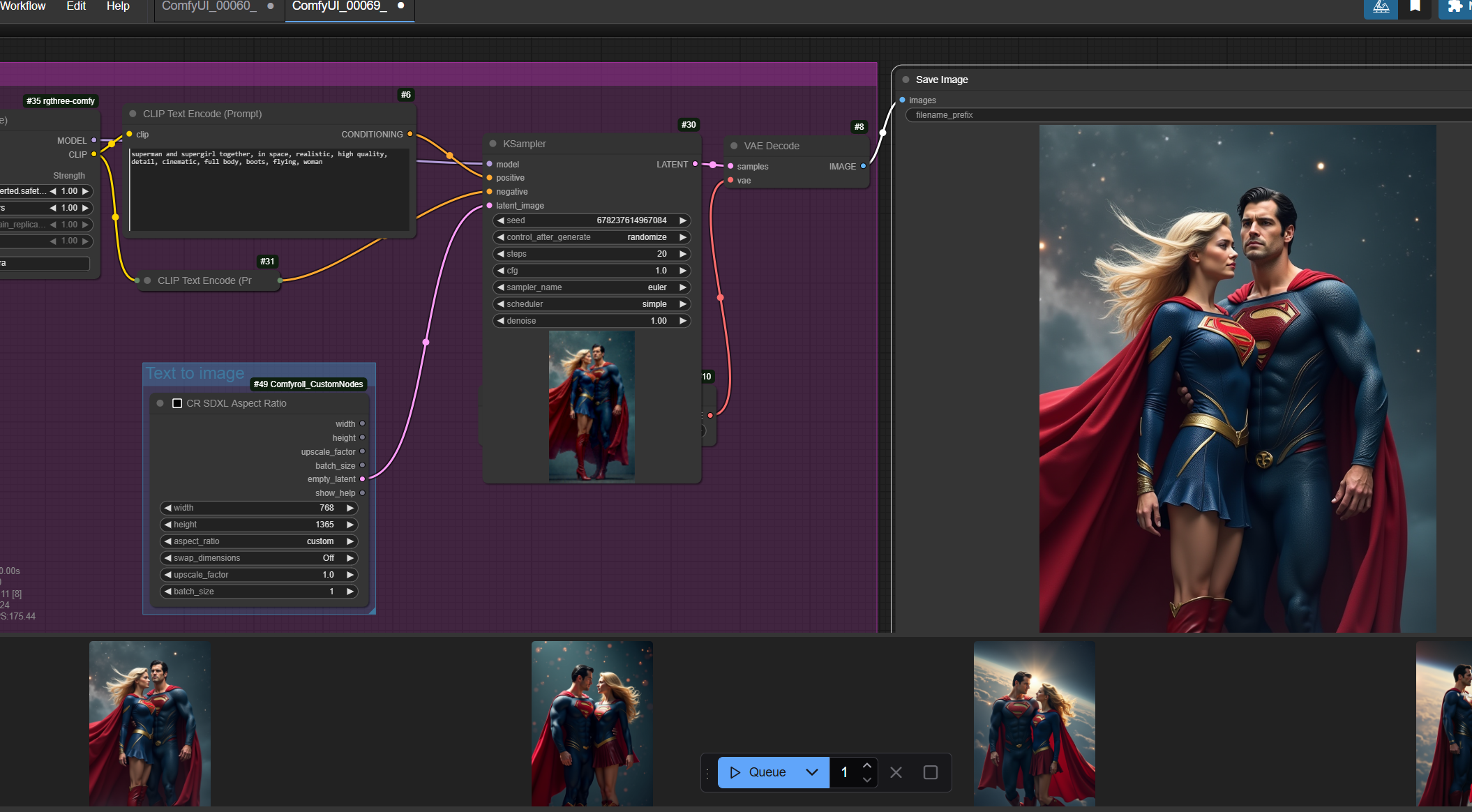Open the scheduler simple dropdown
1472x812 pixels.
[592, 304]
